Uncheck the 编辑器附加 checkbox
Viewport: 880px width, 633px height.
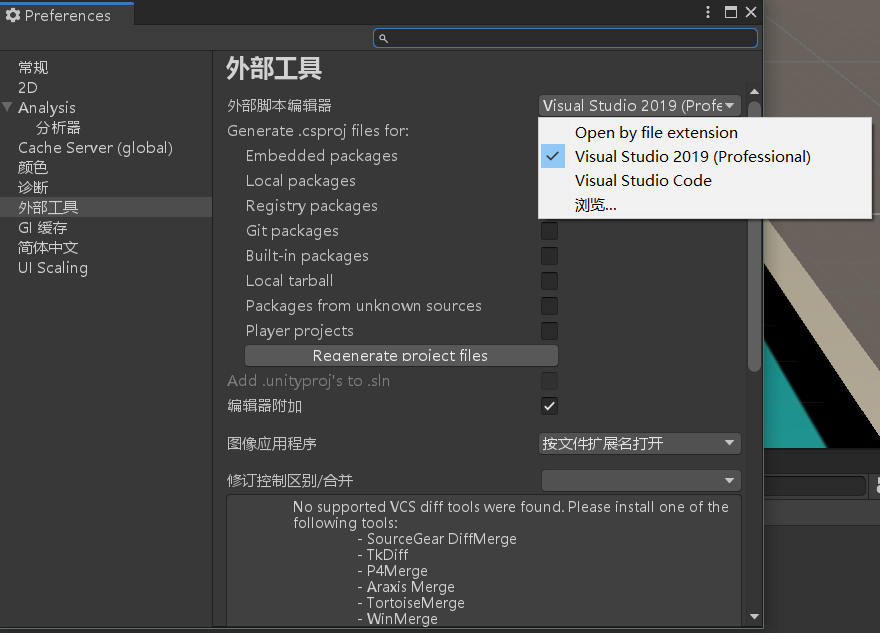click(549, 406)
